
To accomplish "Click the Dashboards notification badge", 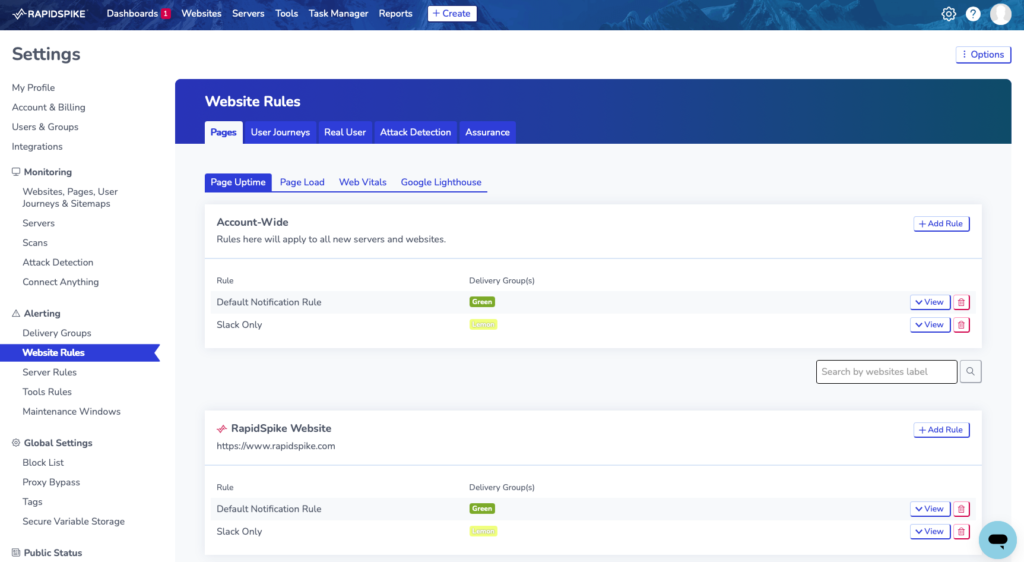I will point(166,14).
